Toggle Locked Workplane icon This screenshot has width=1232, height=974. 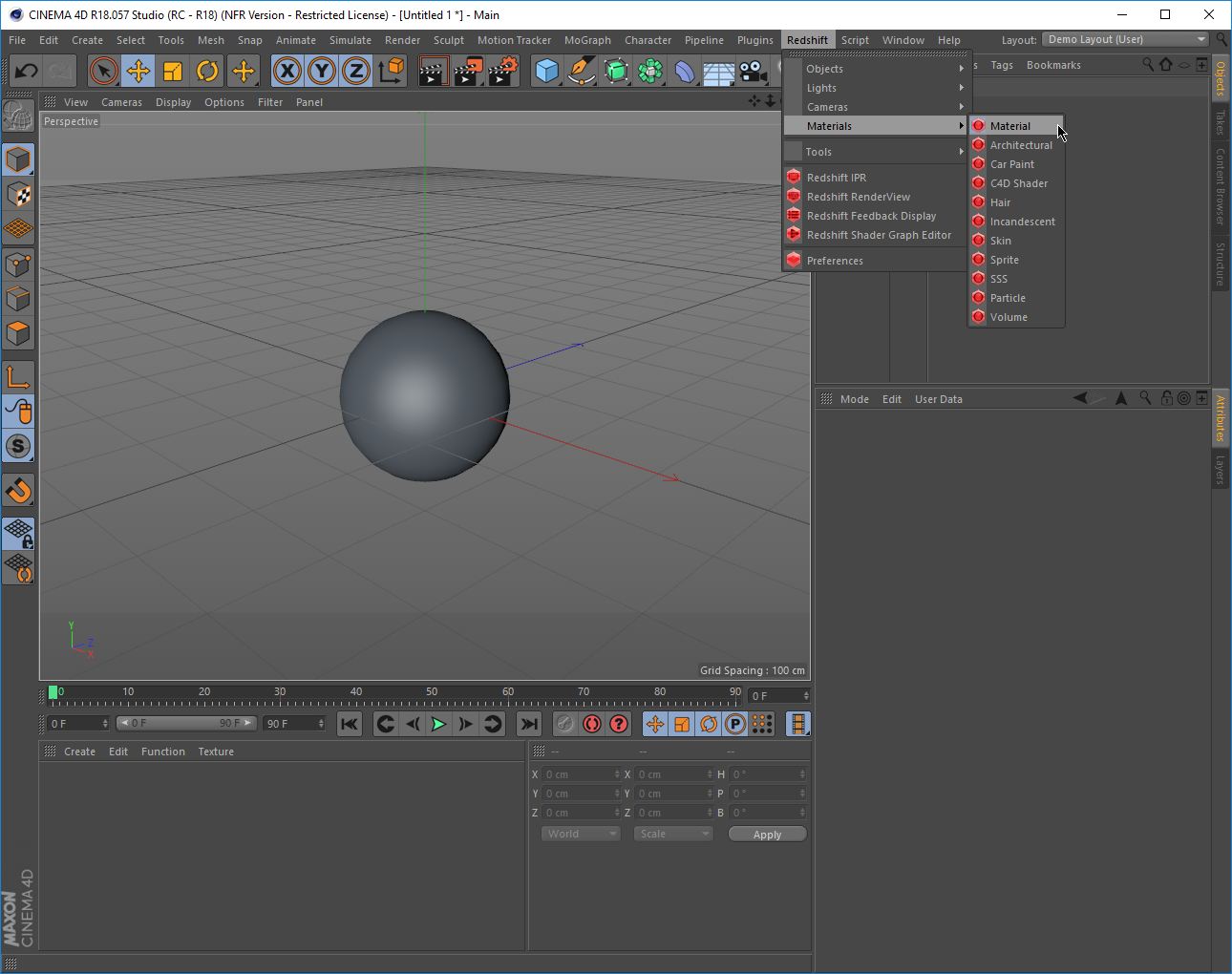pyautogui.click(x=18, y=533)
